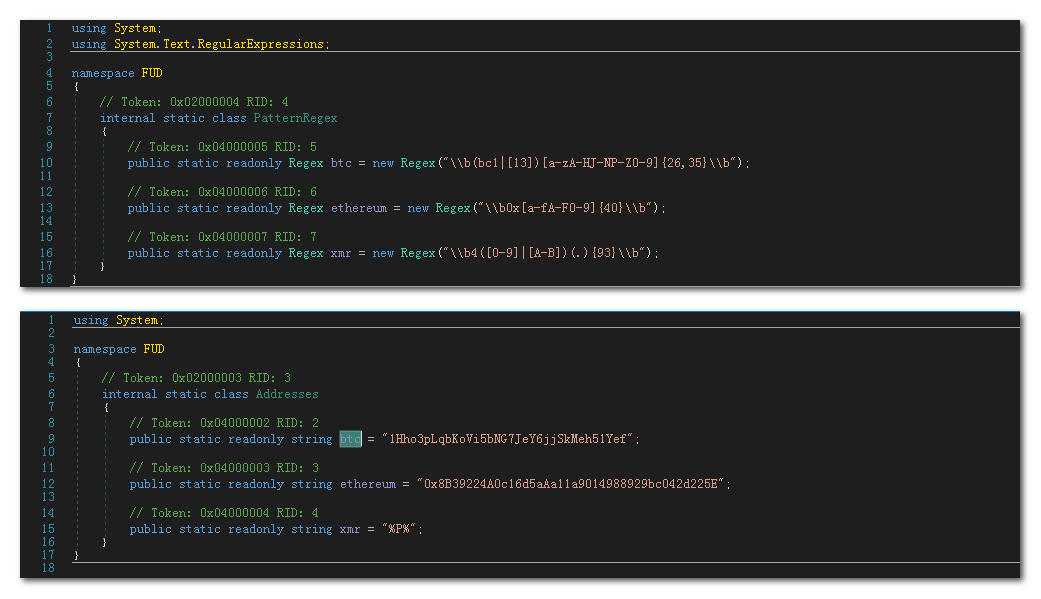Click xmr string field in Addresses class
Viewport: 1041px width, 599px height.
[350, 529]
